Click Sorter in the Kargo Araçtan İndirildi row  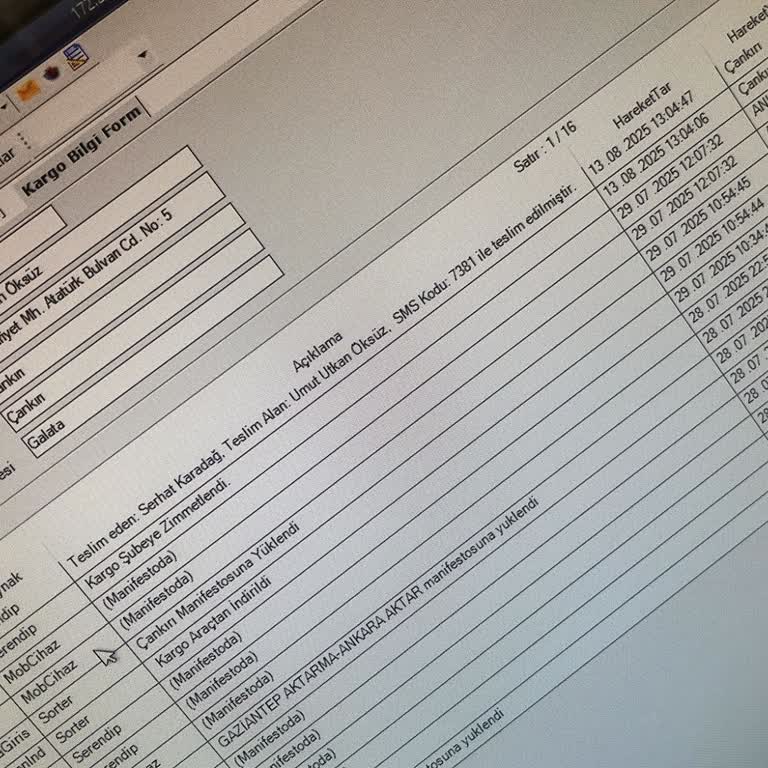point(72,728)
